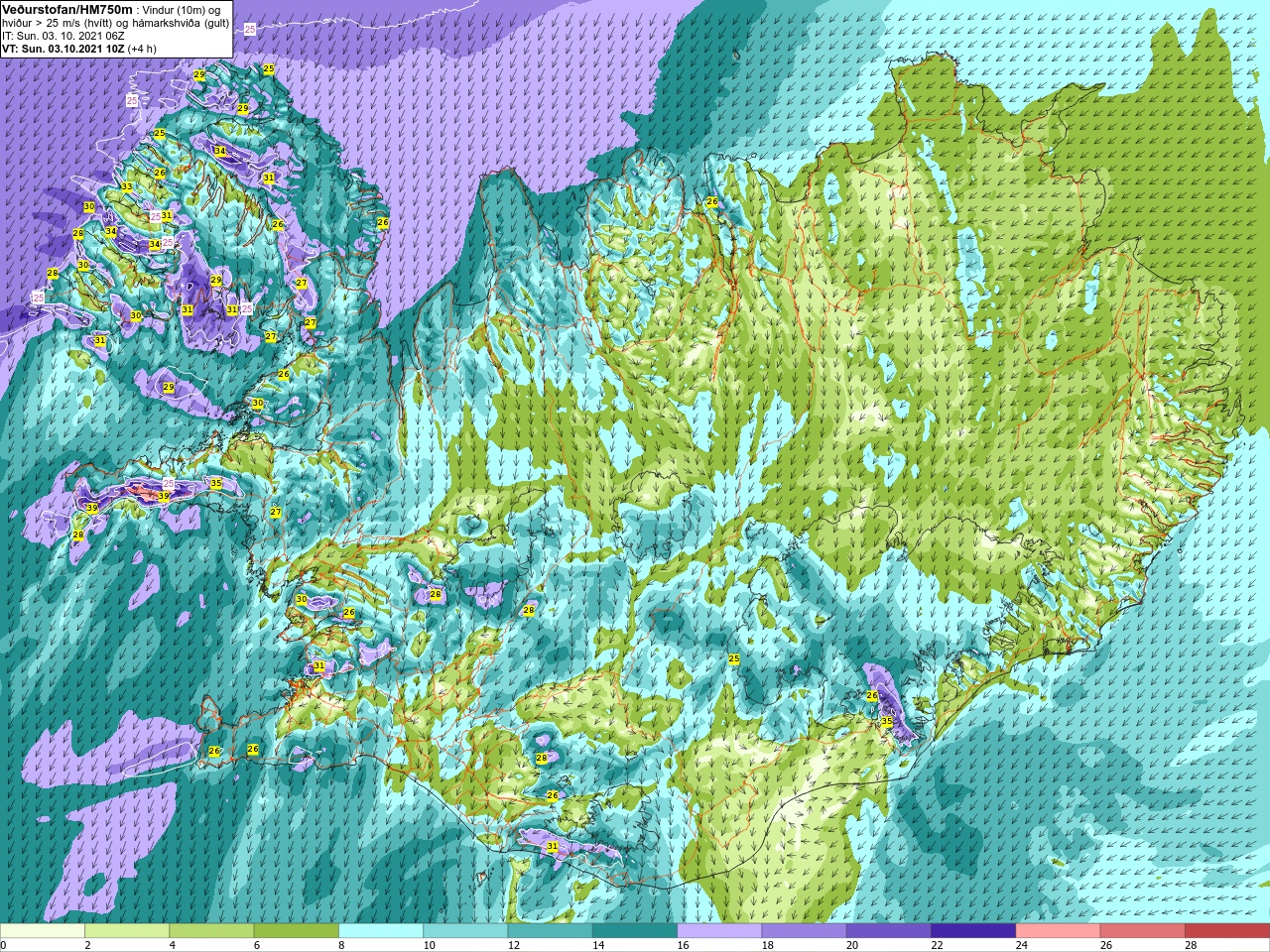Click the legend tick label "6"

256,945
